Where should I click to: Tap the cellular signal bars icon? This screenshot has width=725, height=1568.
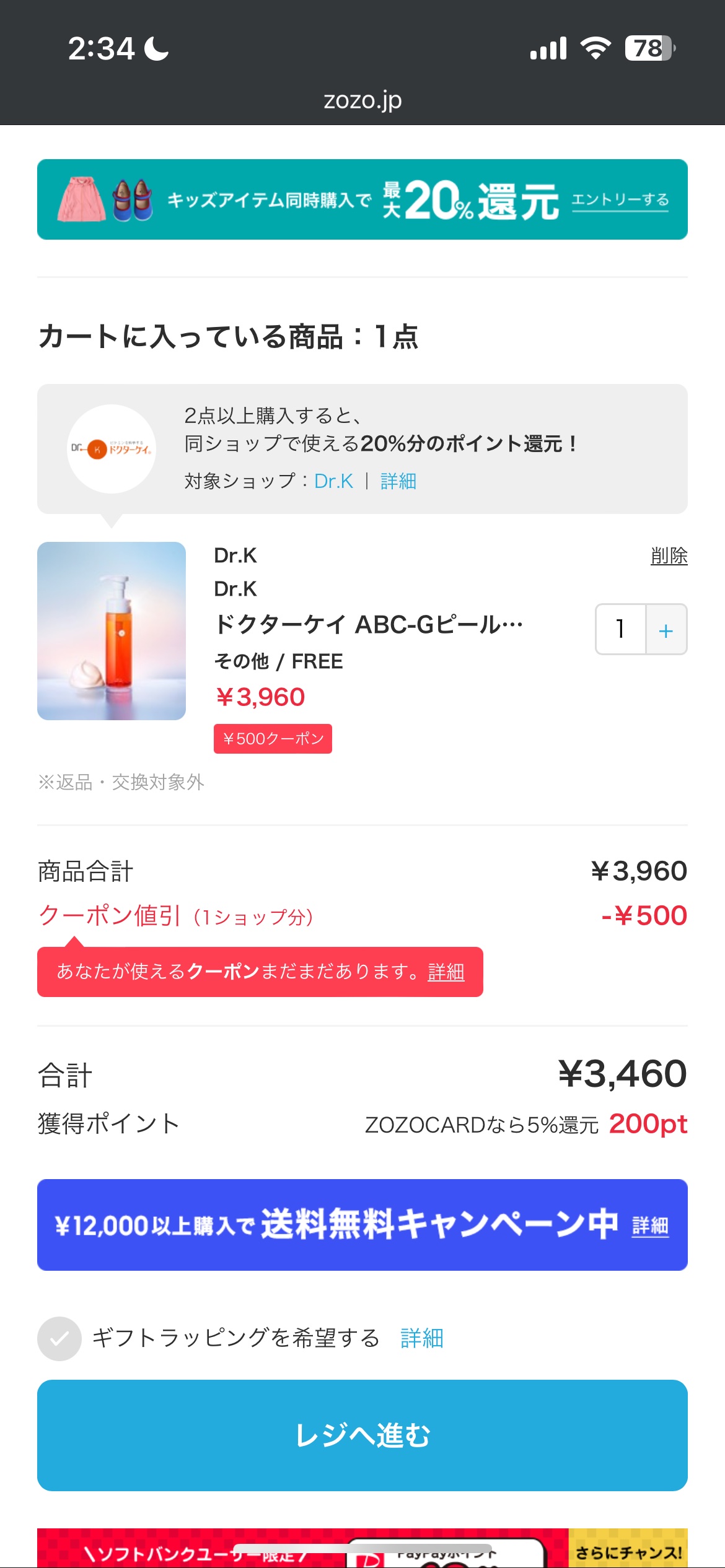(548, 48)
